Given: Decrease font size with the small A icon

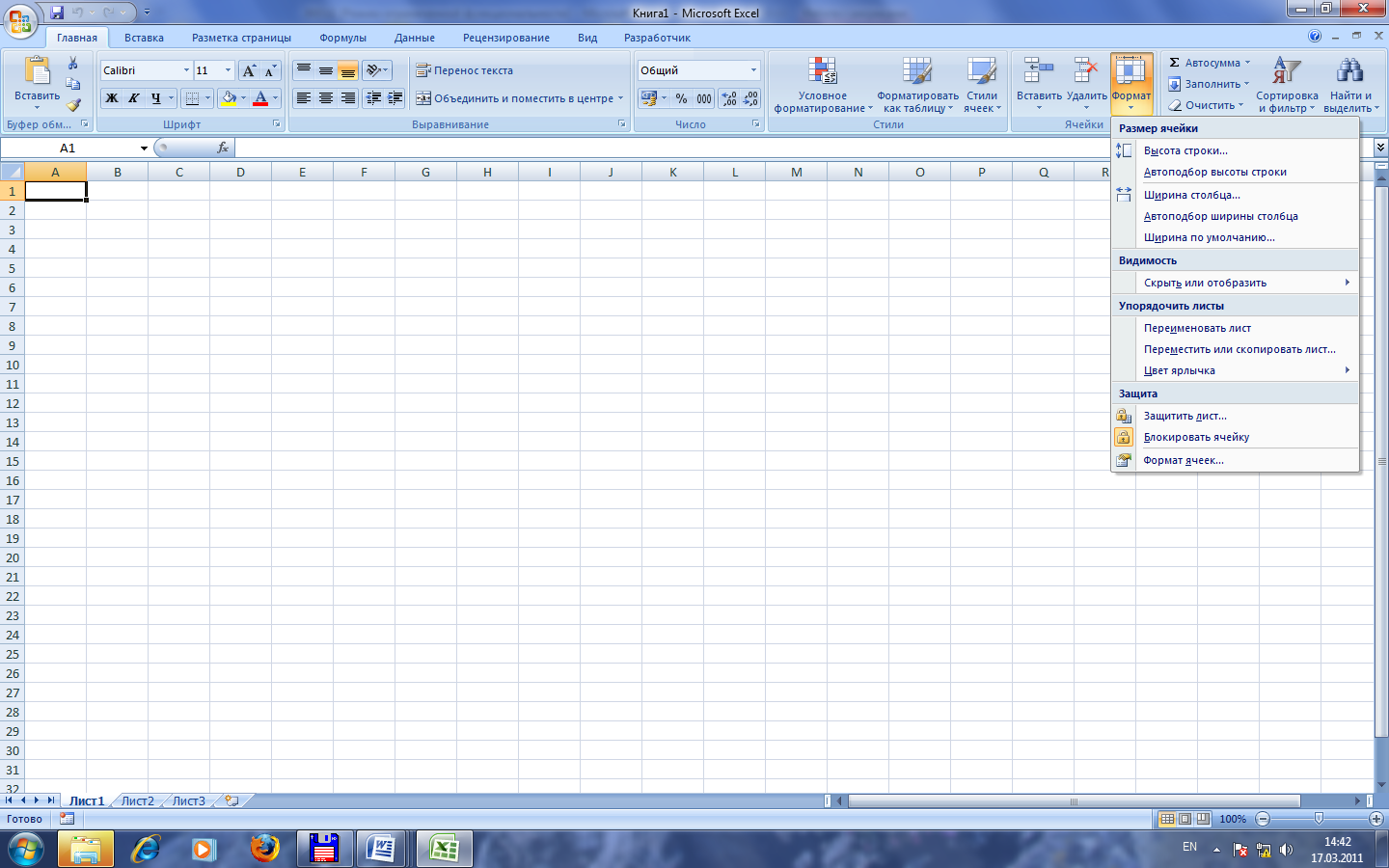Looking at the screenshot, I should [x=270, y=70].
